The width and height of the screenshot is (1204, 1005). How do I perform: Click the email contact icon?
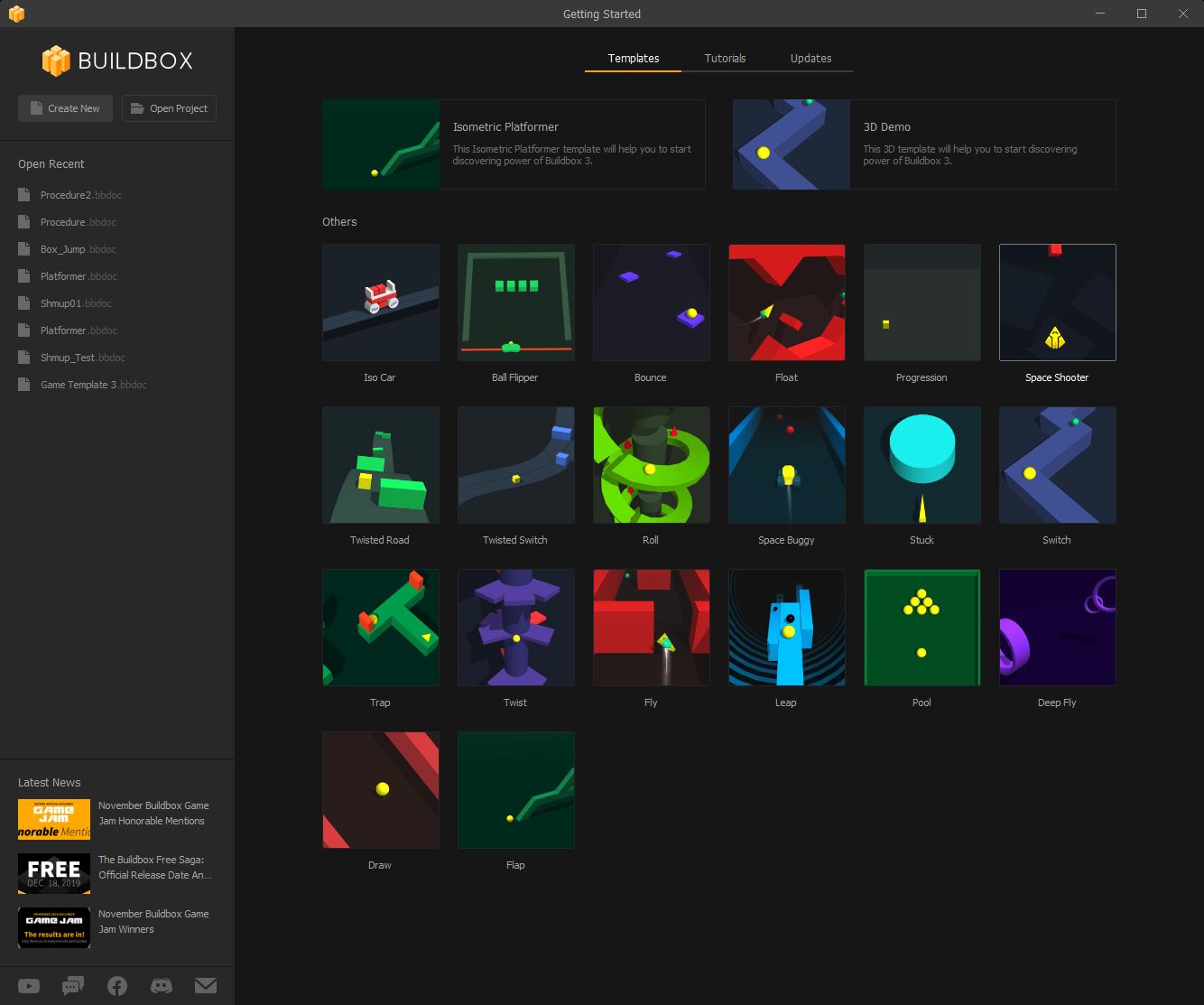coord(206,985)
